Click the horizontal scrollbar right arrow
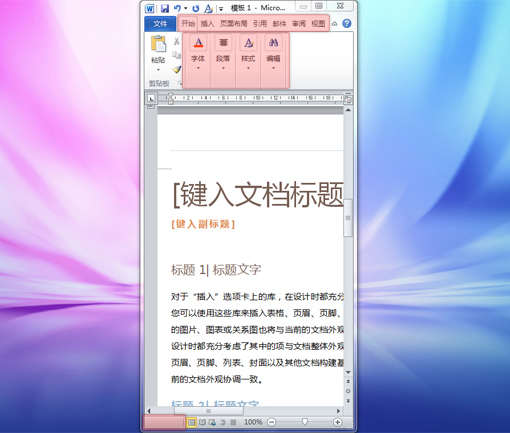Screen dimensions: 510x433 pyautogui.click(x=338, y=411)
